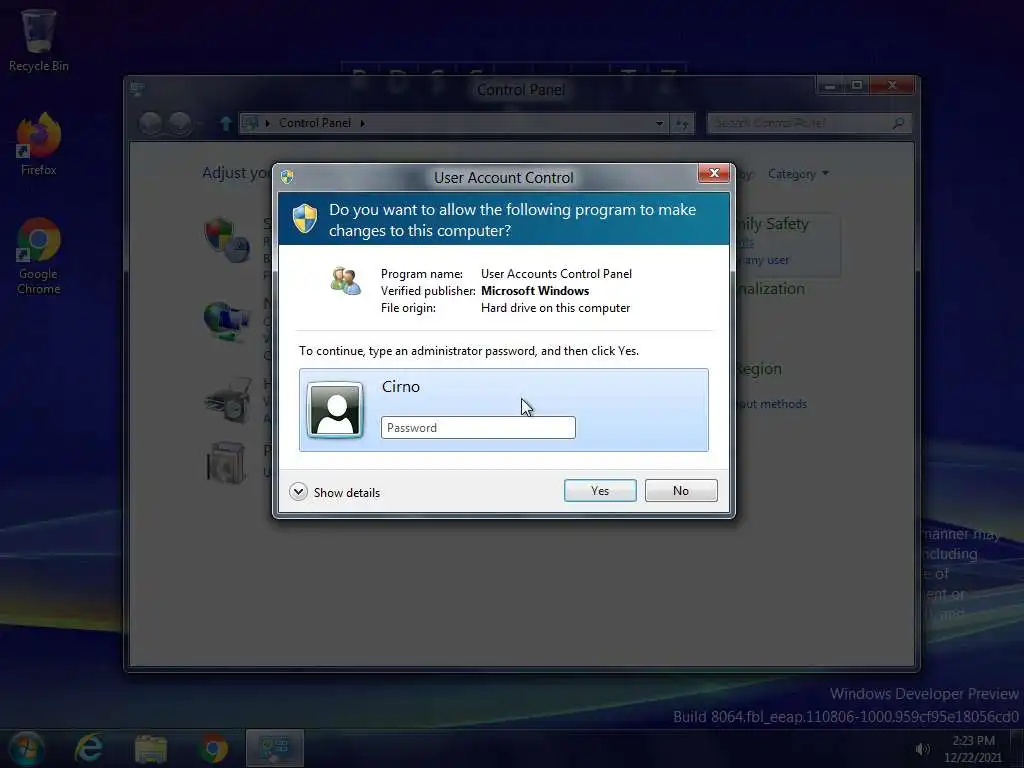Open the Google Chrome desktop shortcut
The image size is (1024, 768).
pyautogui.click(x=38, y=256)
